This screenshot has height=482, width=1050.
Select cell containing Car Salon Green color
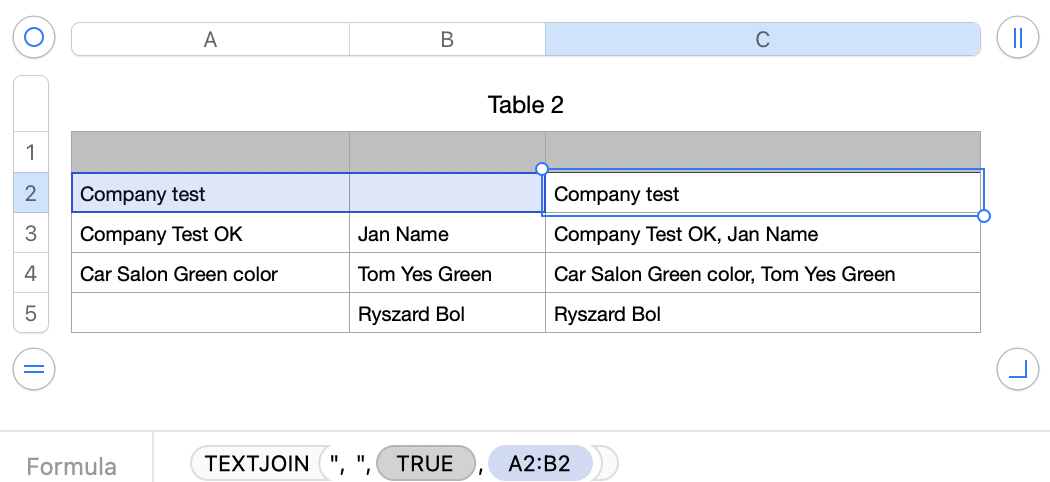tap(210, 274)
